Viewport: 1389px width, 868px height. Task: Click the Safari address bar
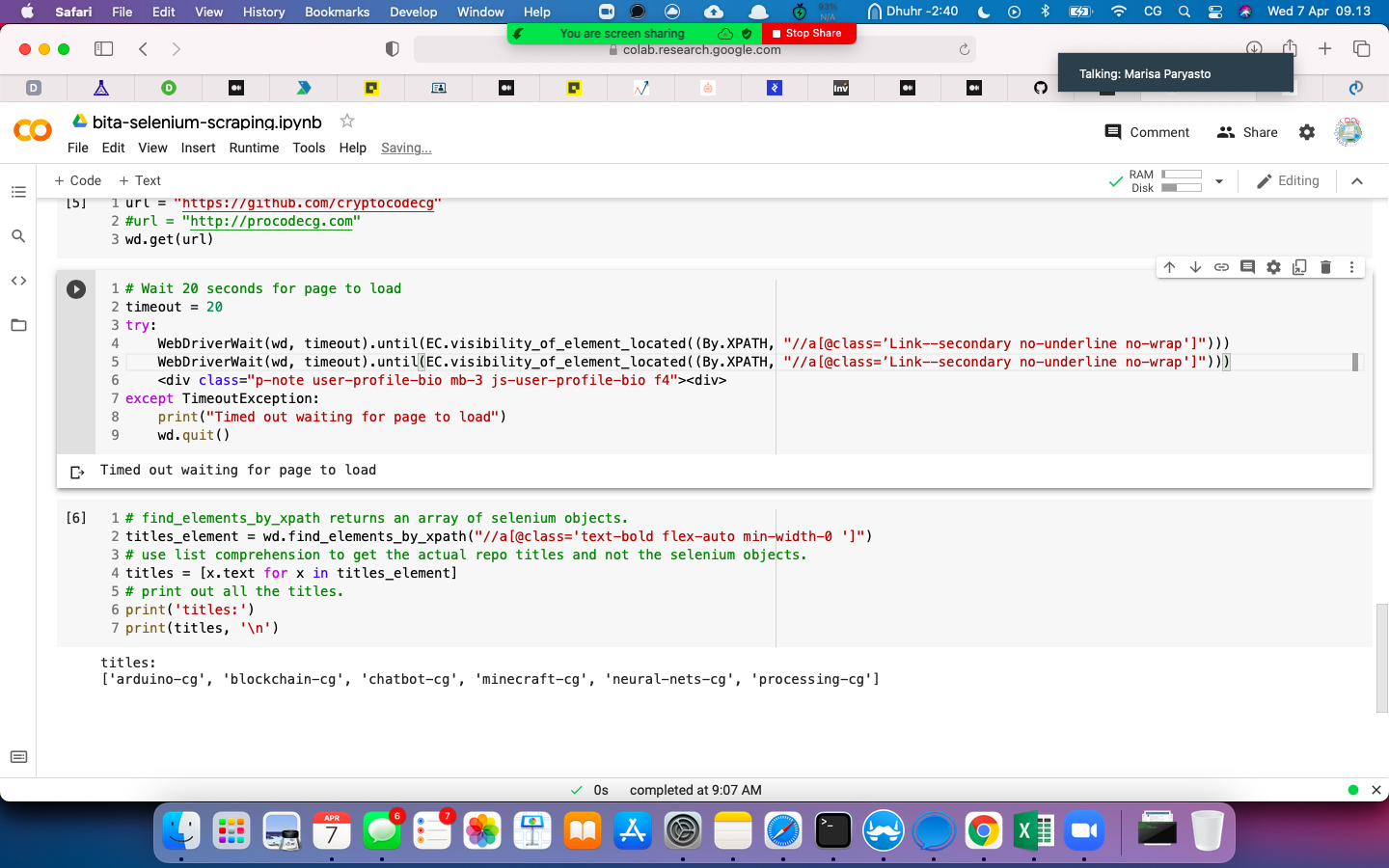point(694,49)
